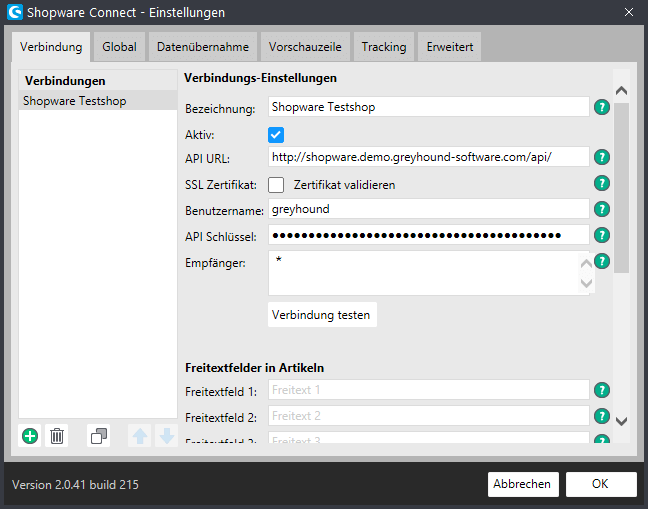Open help for Freitextfeld 1
The height and width of the screenshot is (509, 648).
pyautogui.click(x=602, y=390)
